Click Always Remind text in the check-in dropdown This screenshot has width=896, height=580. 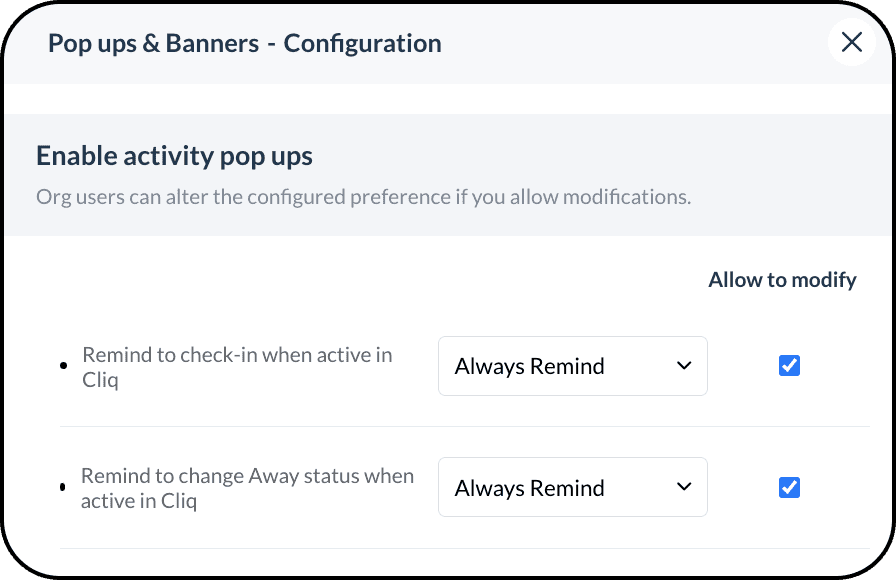[x=529, y=366]
